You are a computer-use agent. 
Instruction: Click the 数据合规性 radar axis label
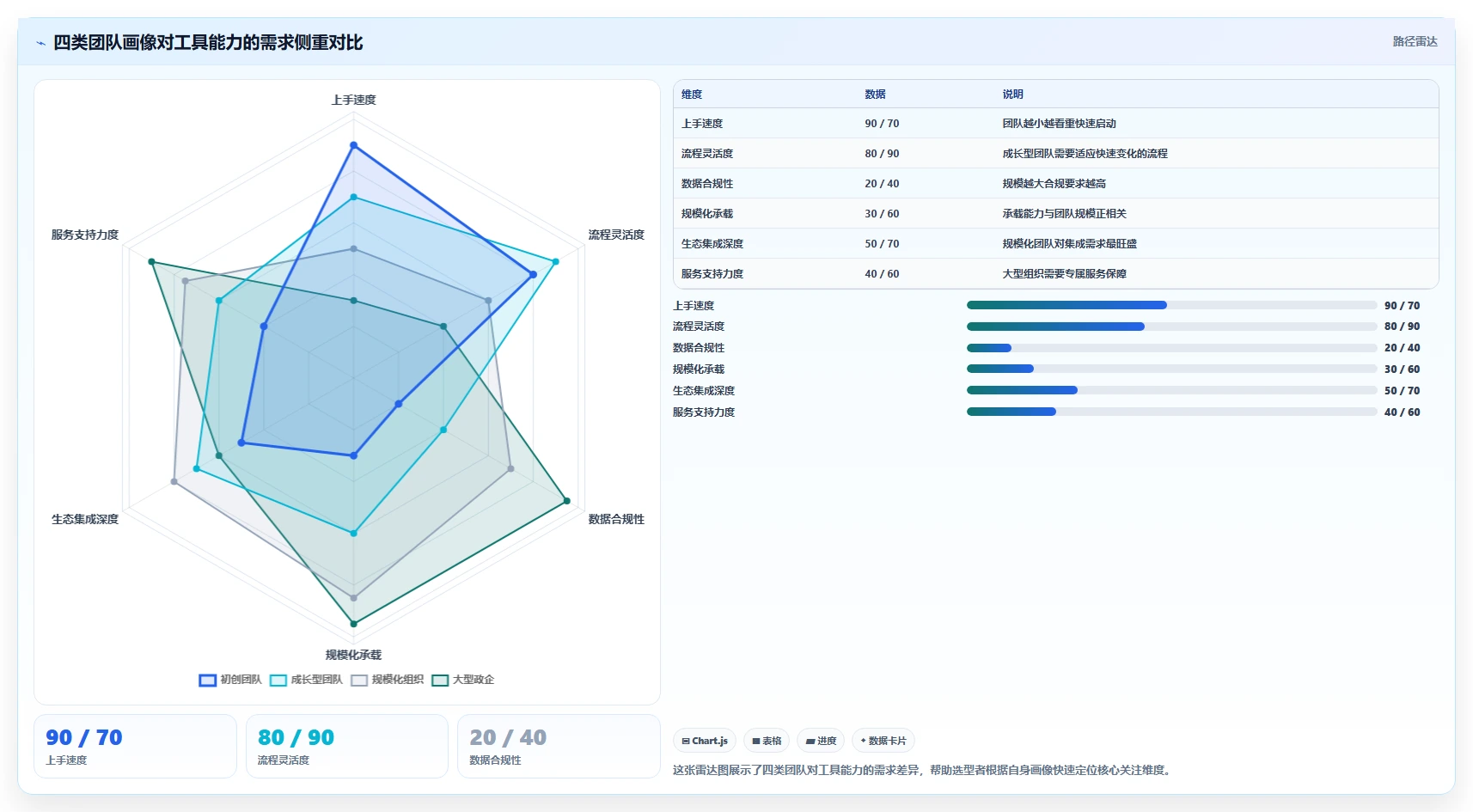pos(616,519)
